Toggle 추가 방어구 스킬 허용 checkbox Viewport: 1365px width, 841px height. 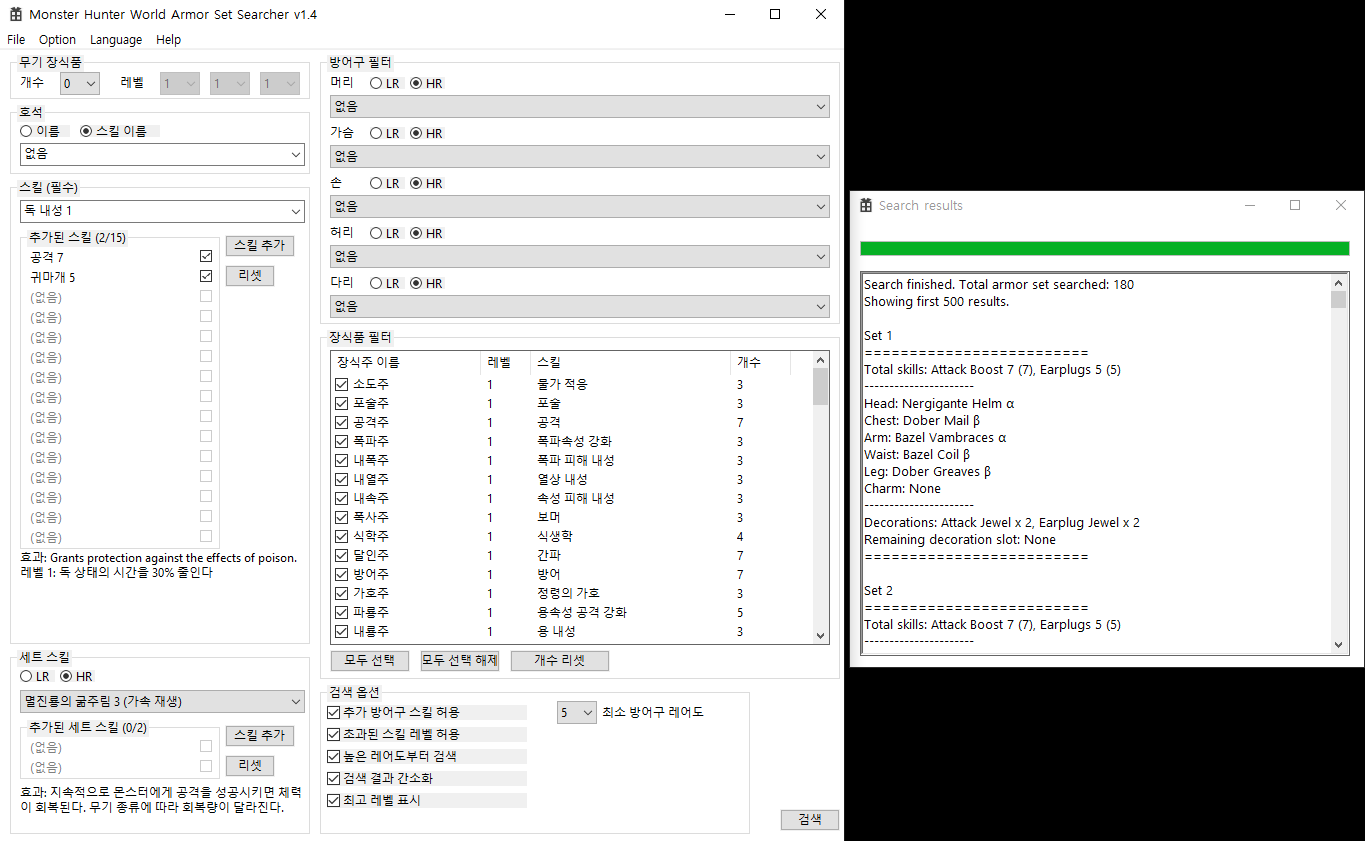pos(334,712)
